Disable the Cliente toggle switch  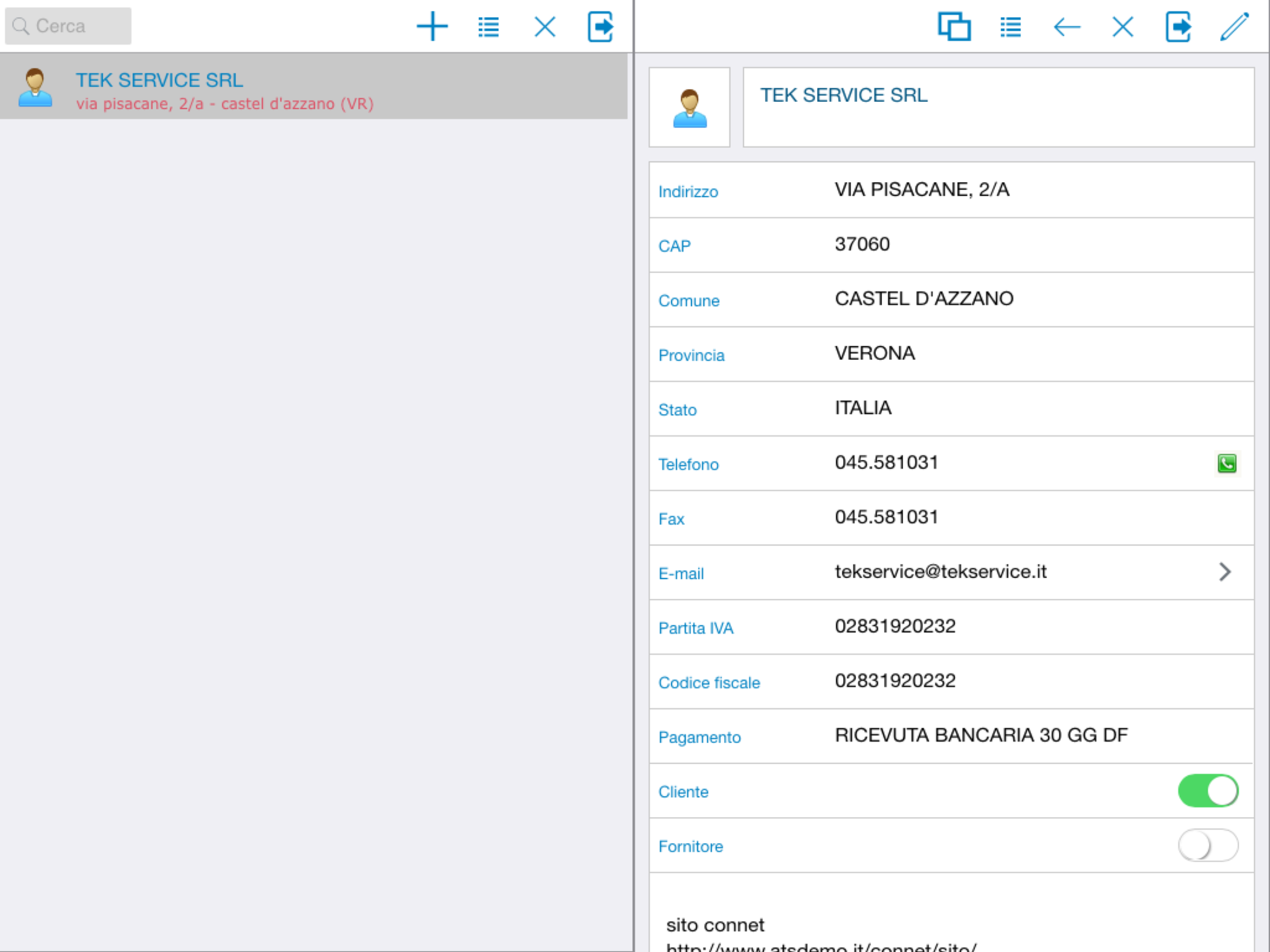click(1208, 791)
